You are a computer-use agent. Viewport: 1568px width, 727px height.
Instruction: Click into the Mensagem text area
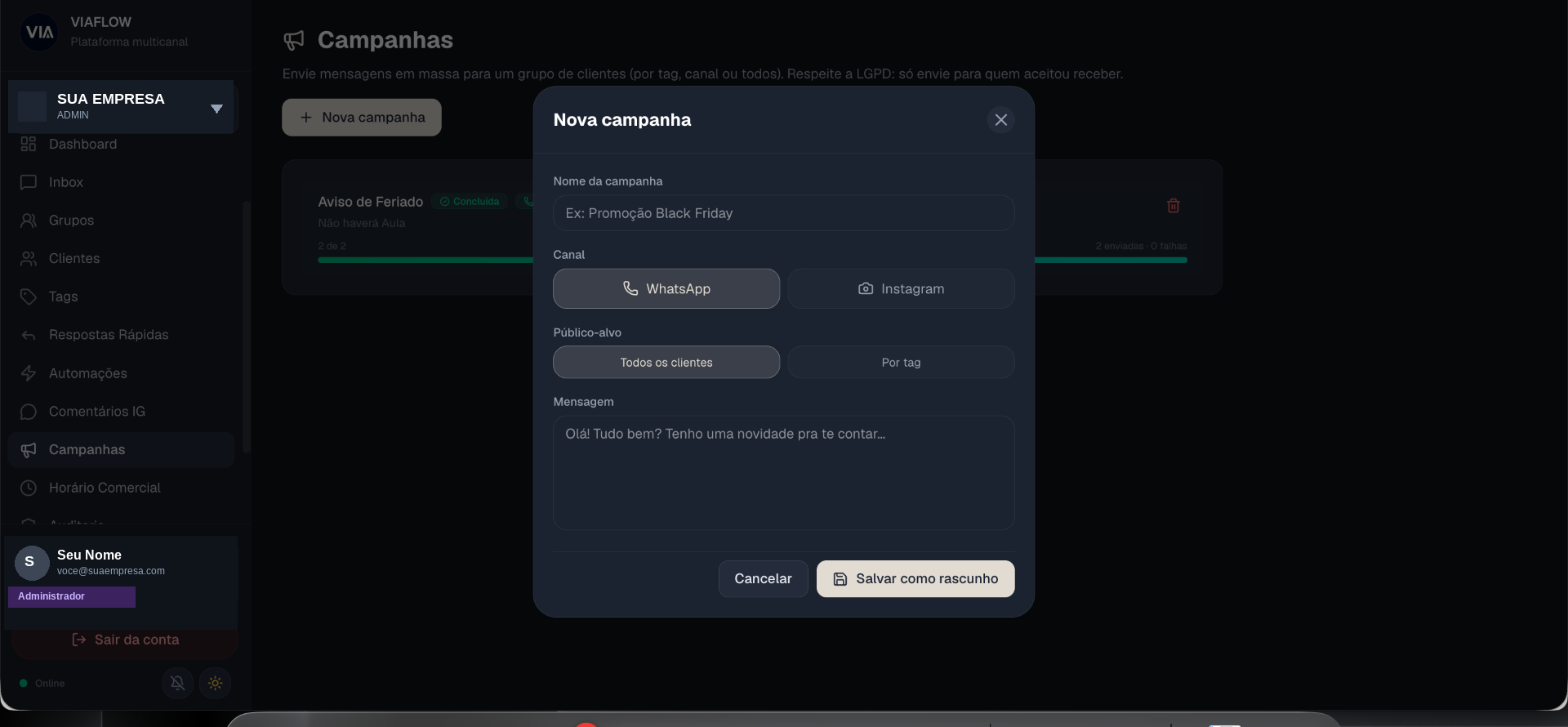coord(783,473)
